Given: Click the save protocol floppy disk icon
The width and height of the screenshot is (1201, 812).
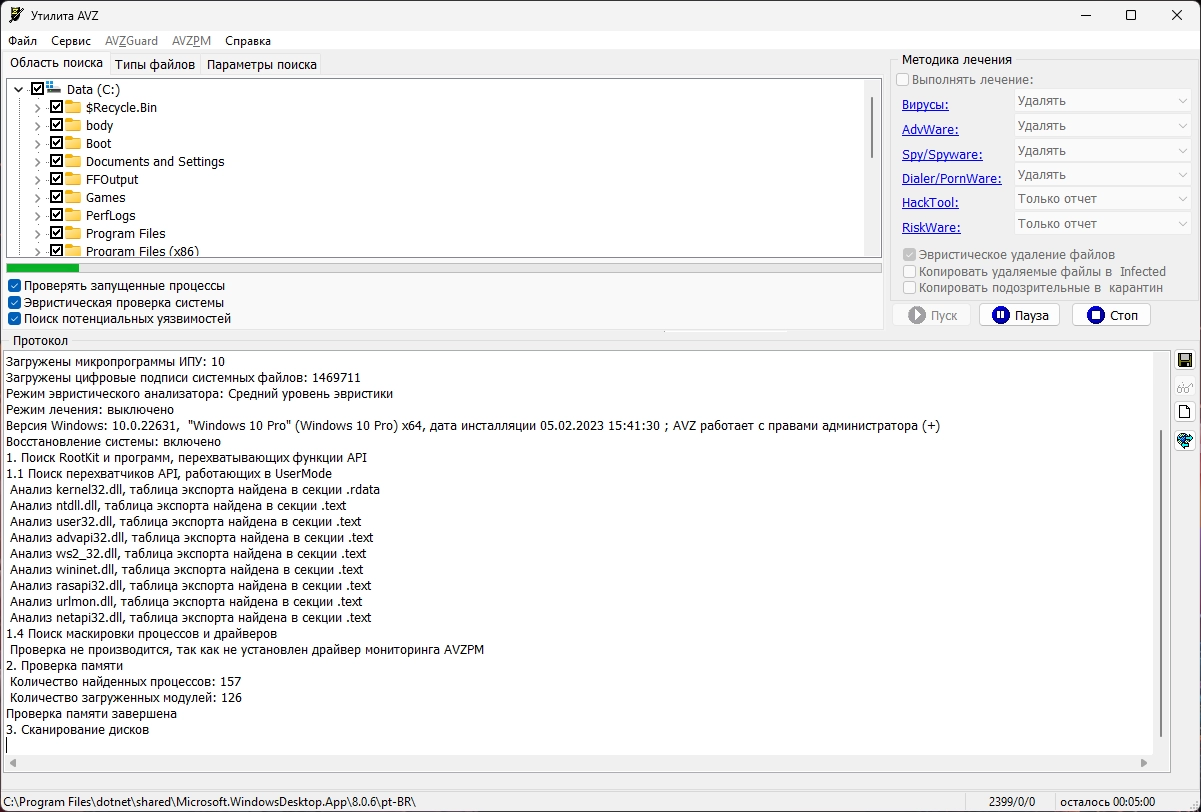Looking at the screenshot, I should 1185,360.
